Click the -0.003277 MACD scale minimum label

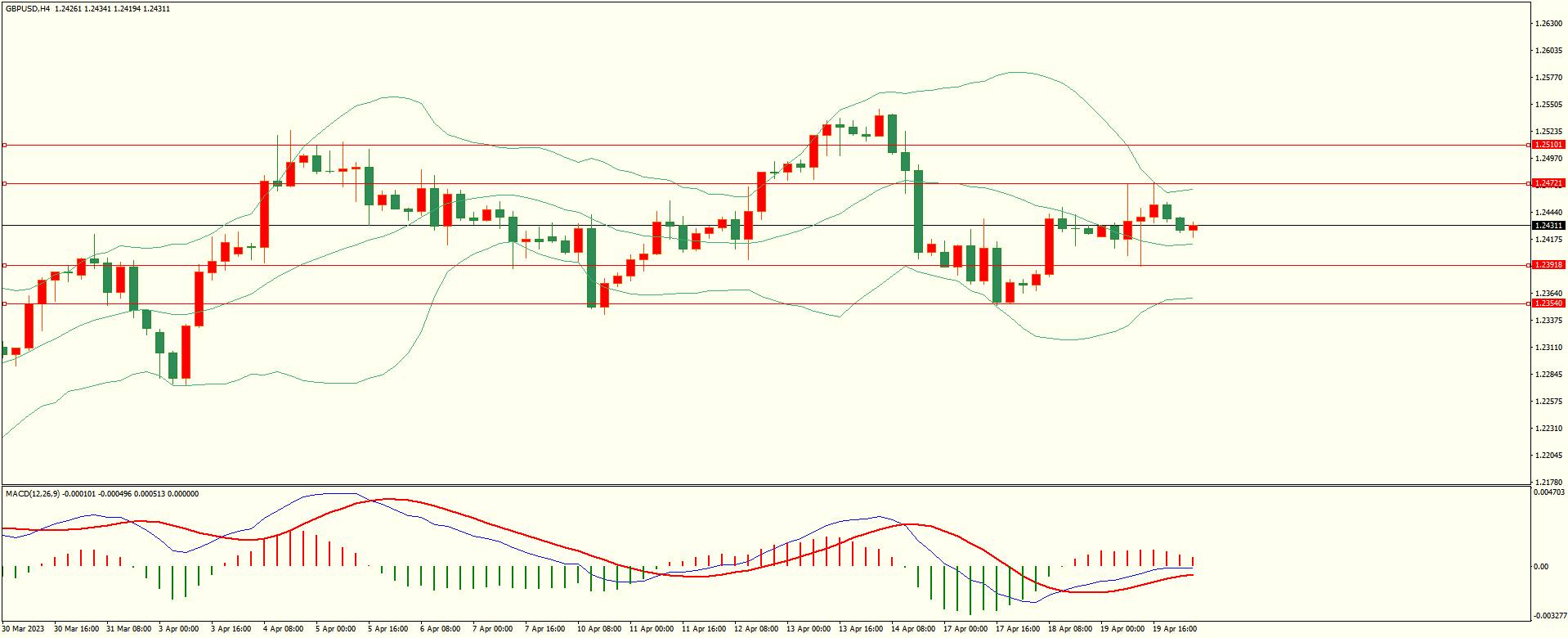(1549, 616)
